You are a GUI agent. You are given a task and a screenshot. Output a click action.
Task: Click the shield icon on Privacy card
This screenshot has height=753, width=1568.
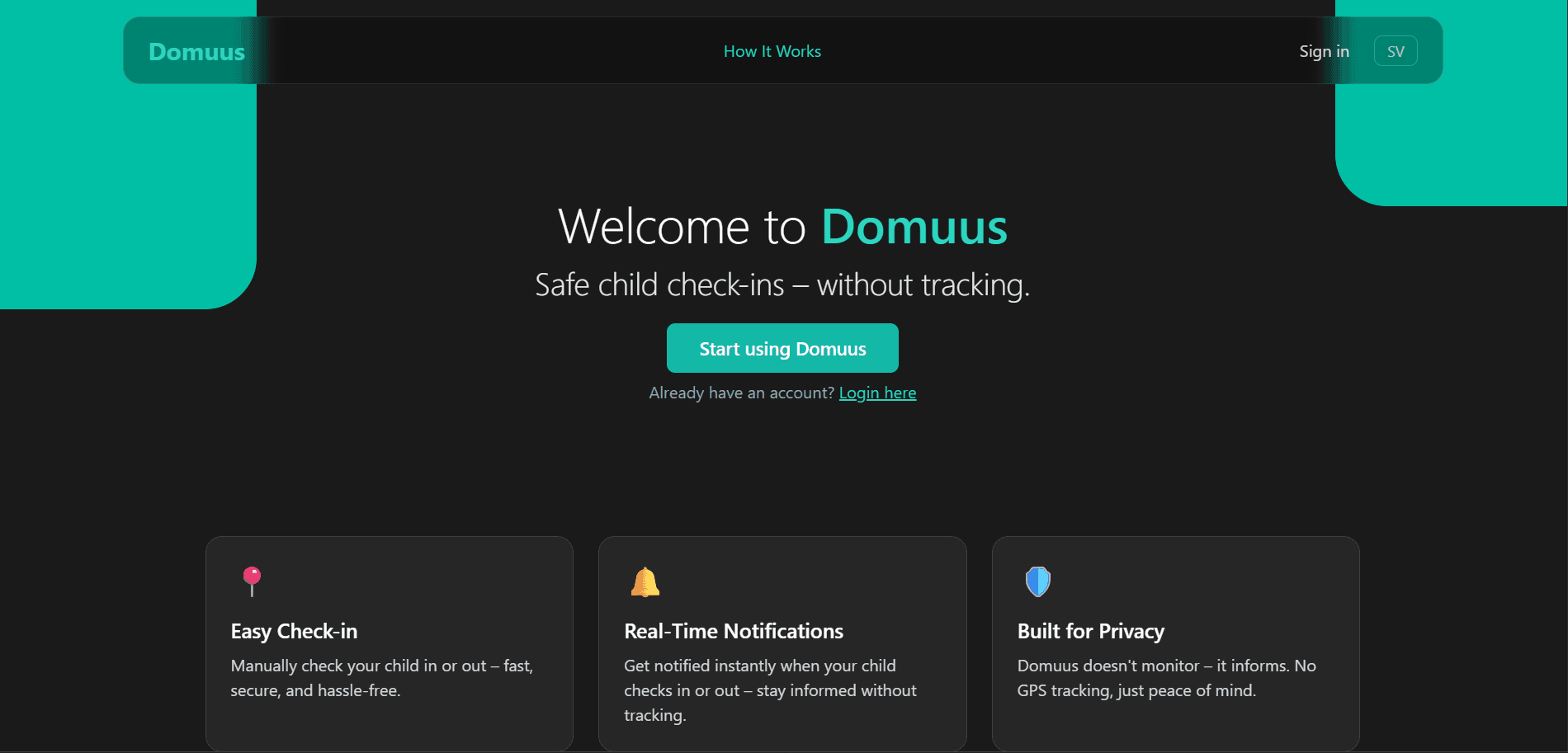tap(1037, 581)
